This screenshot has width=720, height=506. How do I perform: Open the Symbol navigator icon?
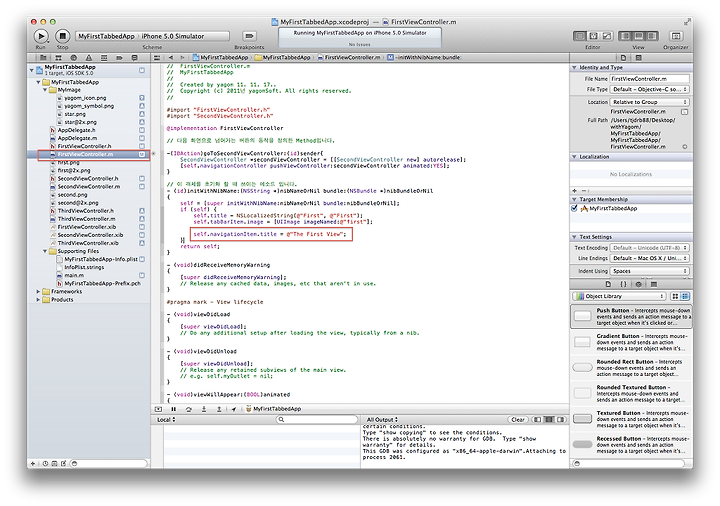tap(58, 58)
